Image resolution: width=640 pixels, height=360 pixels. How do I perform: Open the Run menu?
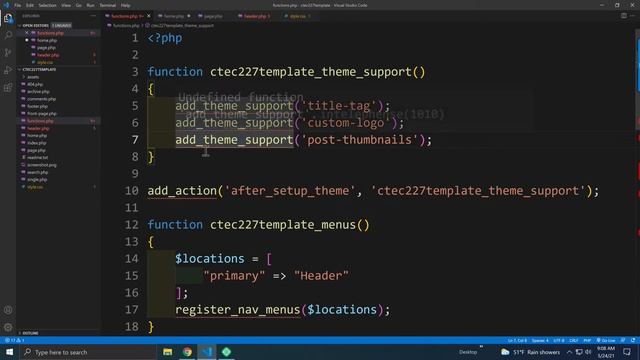tap(91, 5)
